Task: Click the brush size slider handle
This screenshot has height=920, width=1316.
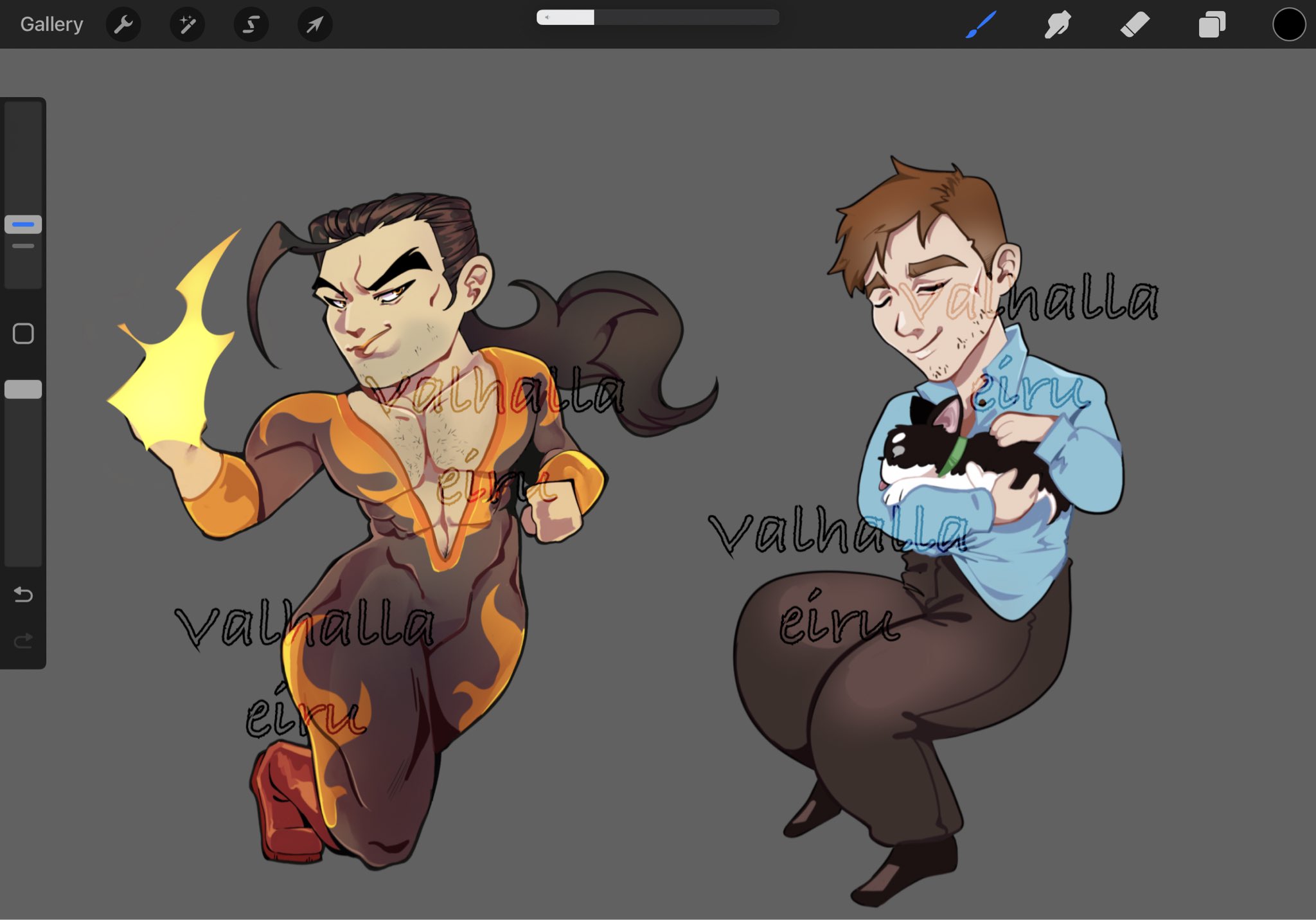Action: pos(23,224)
